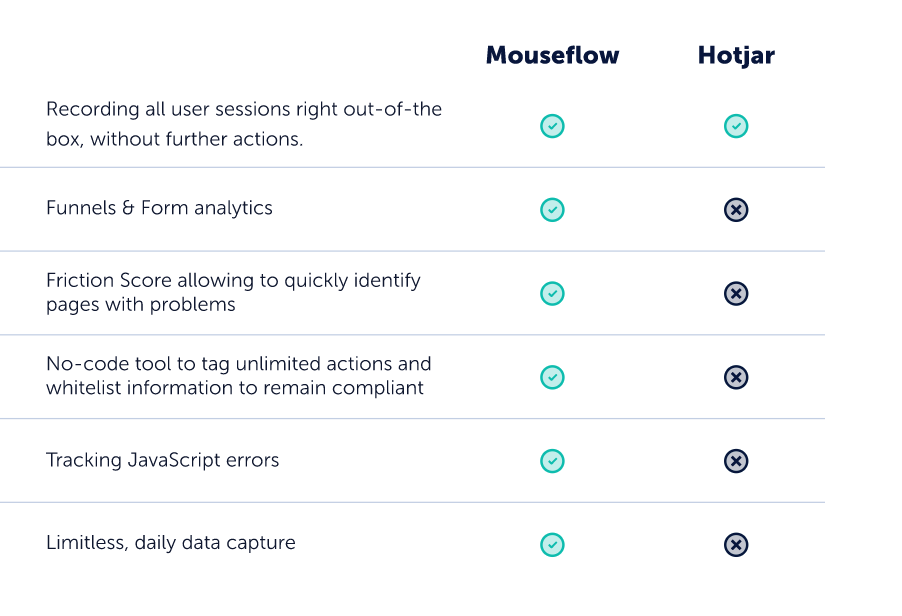Click Hotjar cross icon for No-code tool row

736,377
